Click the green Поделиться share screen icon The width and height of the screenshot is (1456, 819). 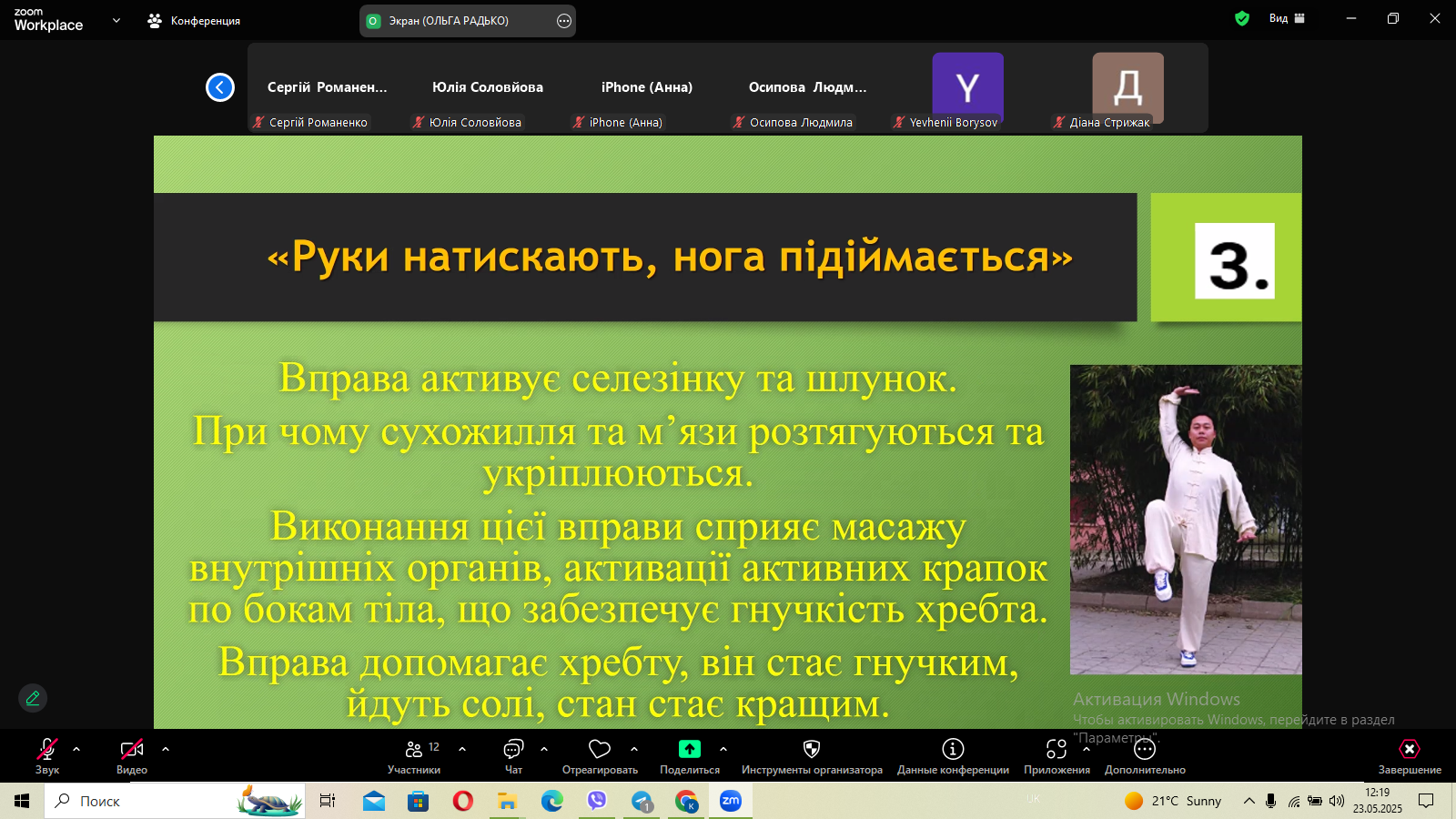(x=690, y=749)
